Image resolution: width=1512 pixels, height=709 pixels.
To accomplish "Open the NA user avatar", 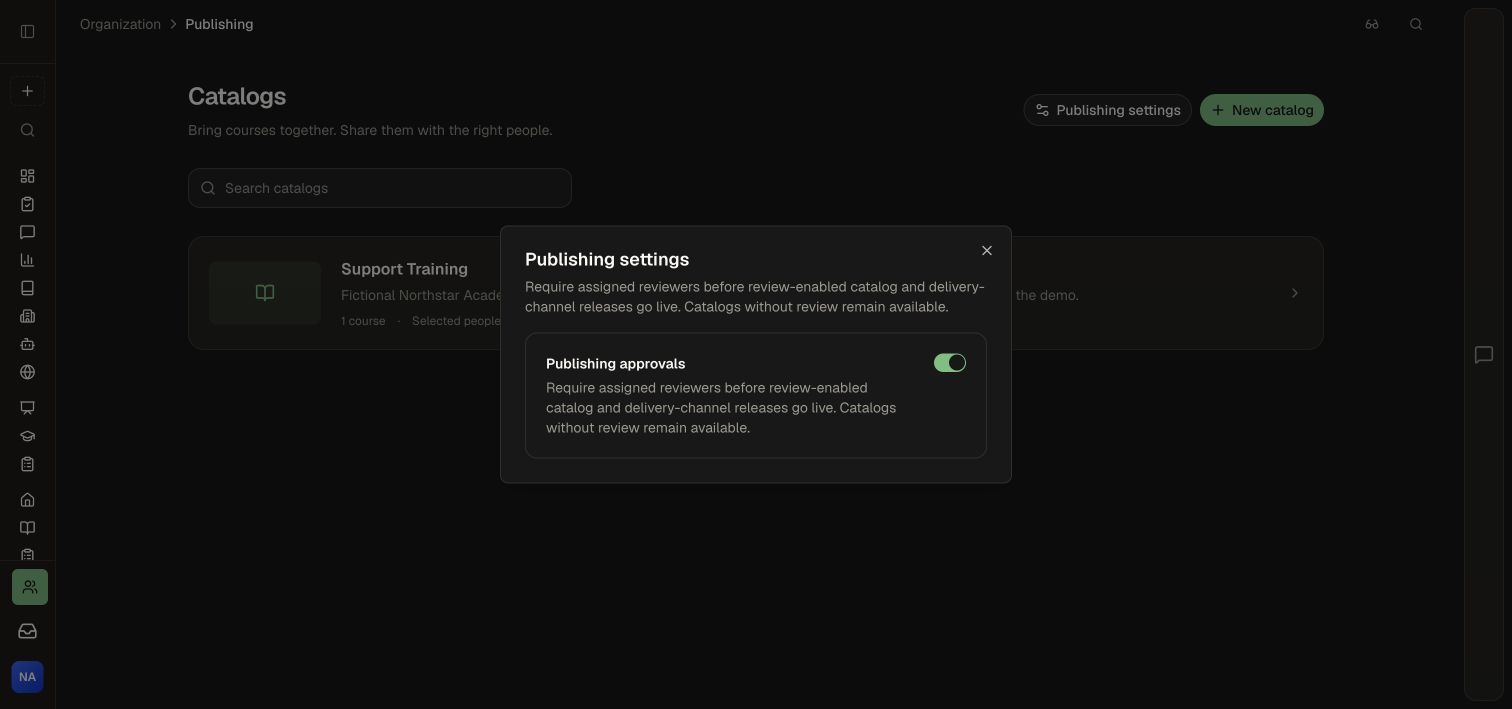I will [x=27, y=677].
